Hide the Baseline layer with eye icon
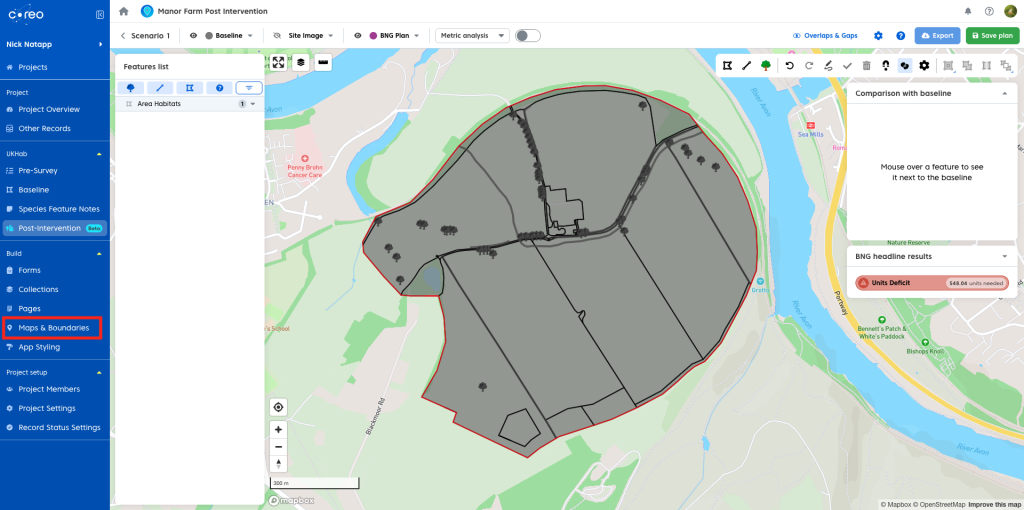Viewport: 1024px width, 510px height. (x=194, y=35)
